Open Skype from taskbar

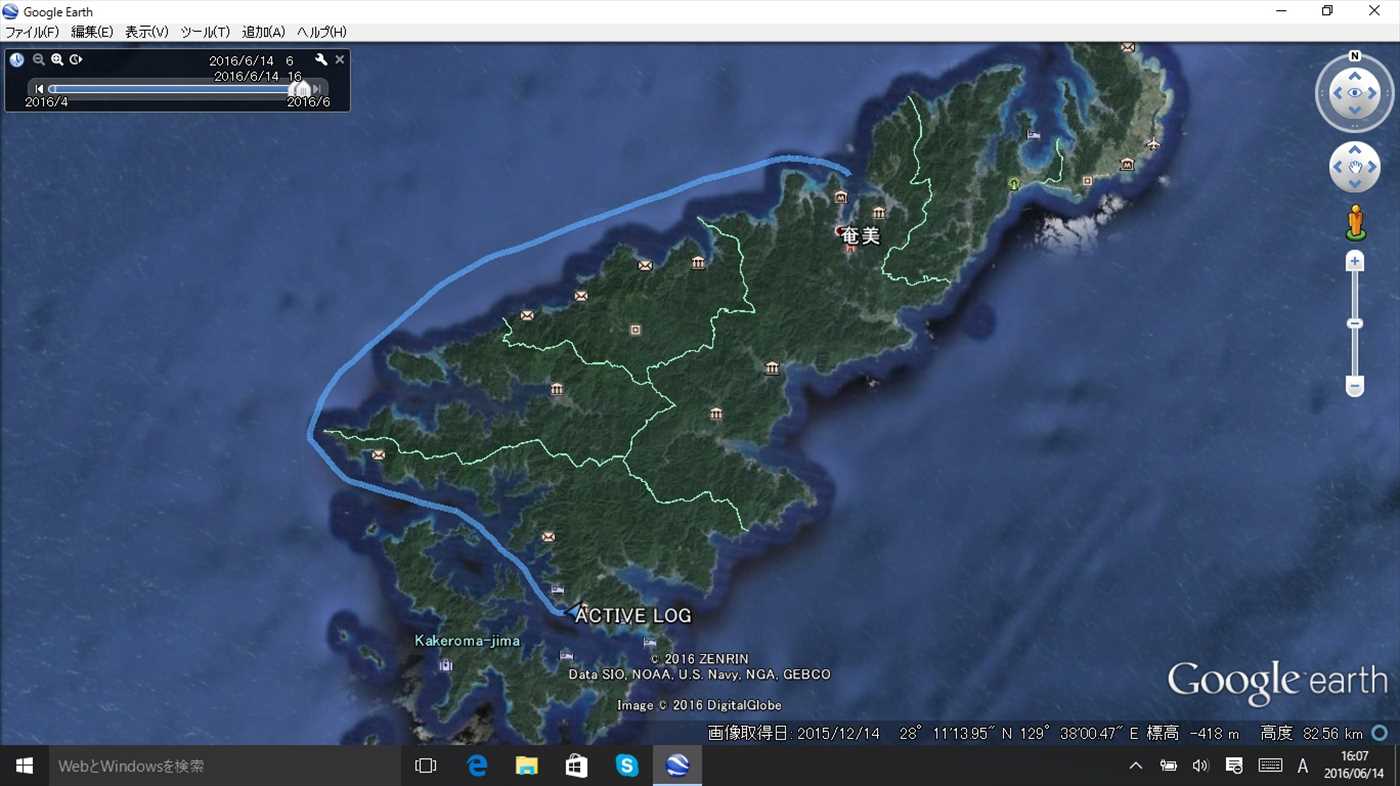tap(627, 766)
